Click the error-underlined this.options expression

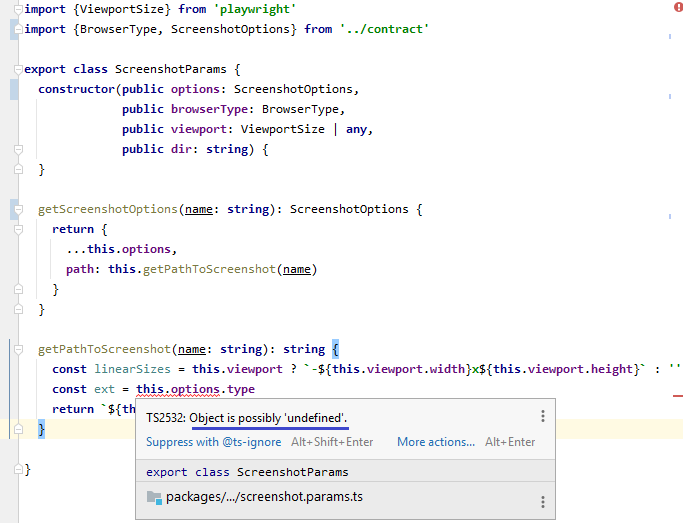pos(178,389)
